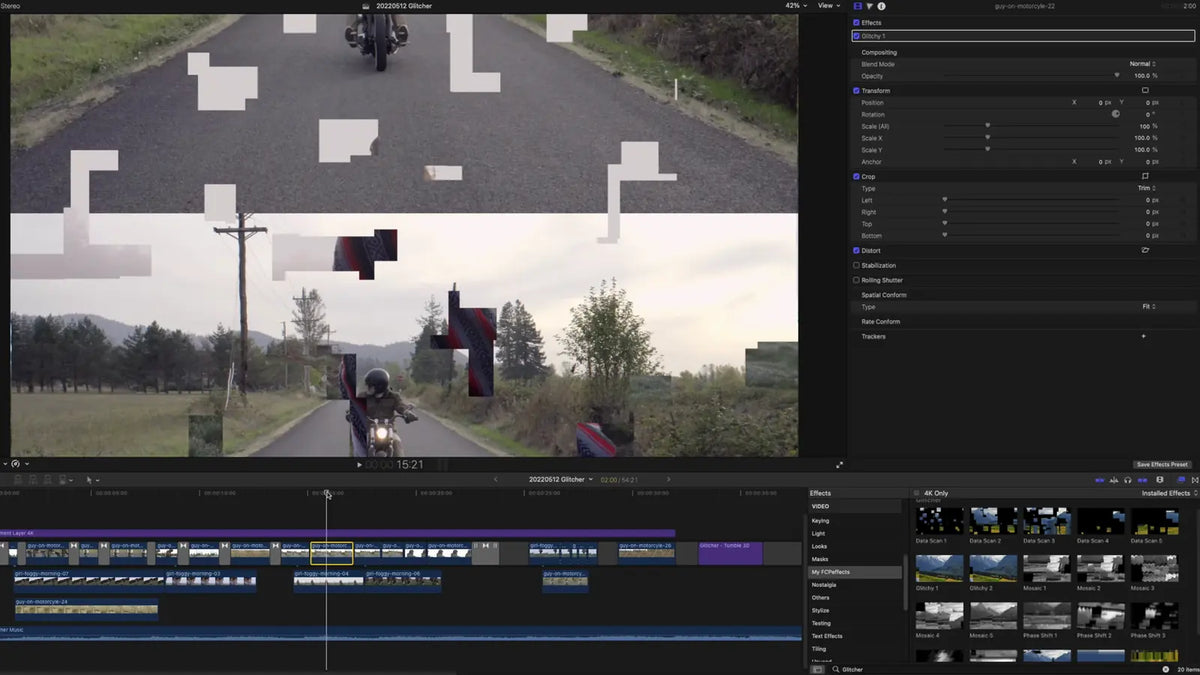Image resolution: width=1200 pixels, height=675 pixels.
Task: Select the Light effects category
Action: click(819, 534)
